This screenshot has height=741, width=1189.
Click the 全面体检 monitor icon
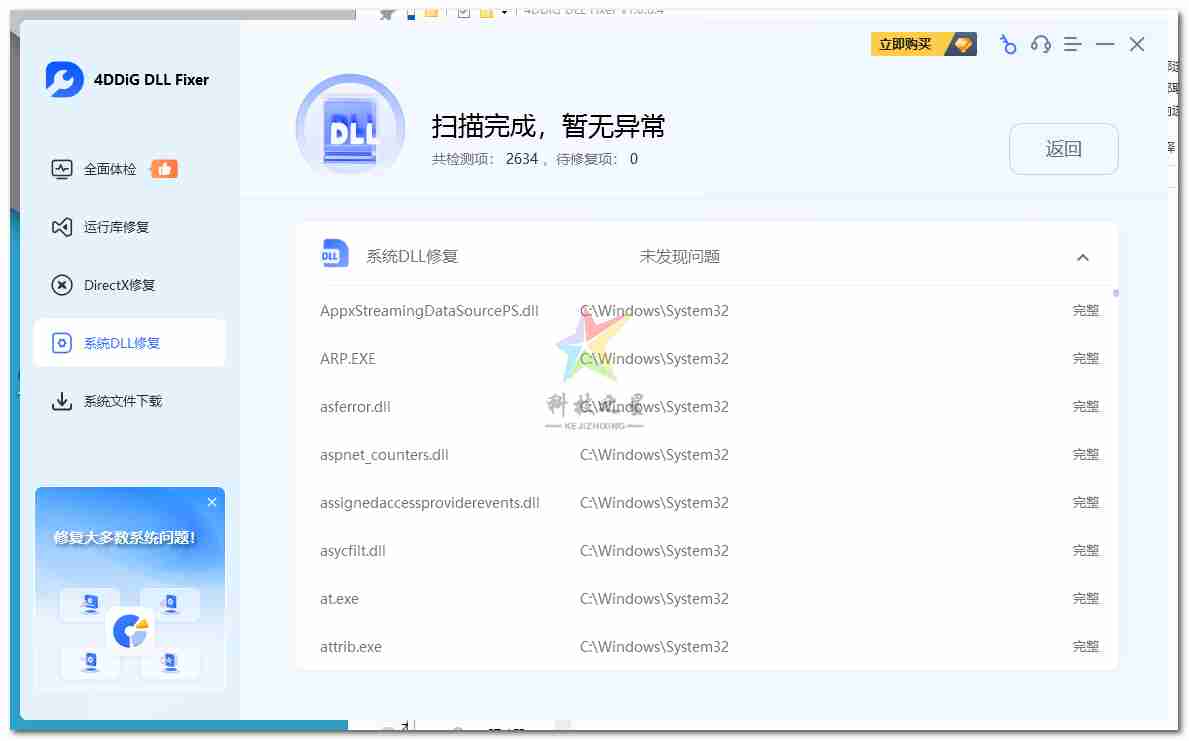click(x=62, y=169)
